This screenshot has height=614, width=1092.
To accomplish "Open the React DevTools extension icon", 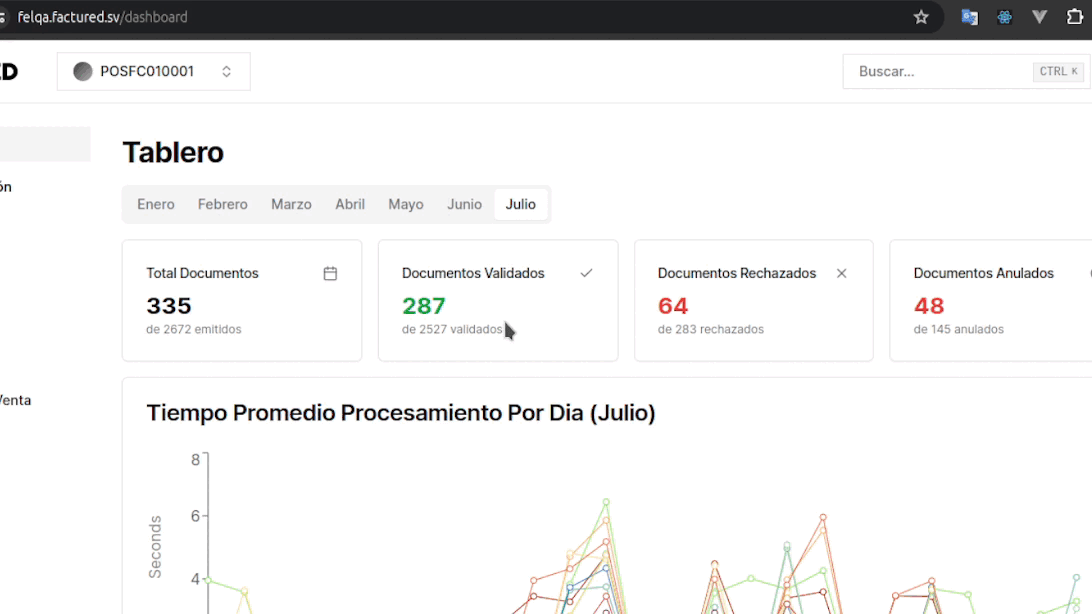I will point(1004,17).
